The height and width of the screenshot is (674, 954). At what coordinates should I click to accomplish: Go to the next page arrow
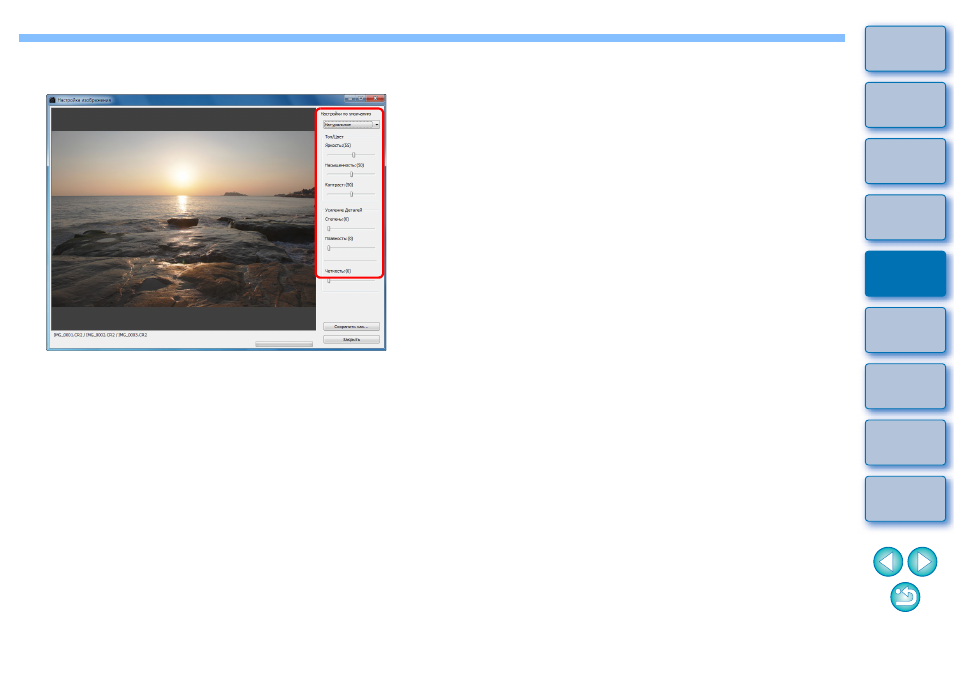[x=922, y=561]
